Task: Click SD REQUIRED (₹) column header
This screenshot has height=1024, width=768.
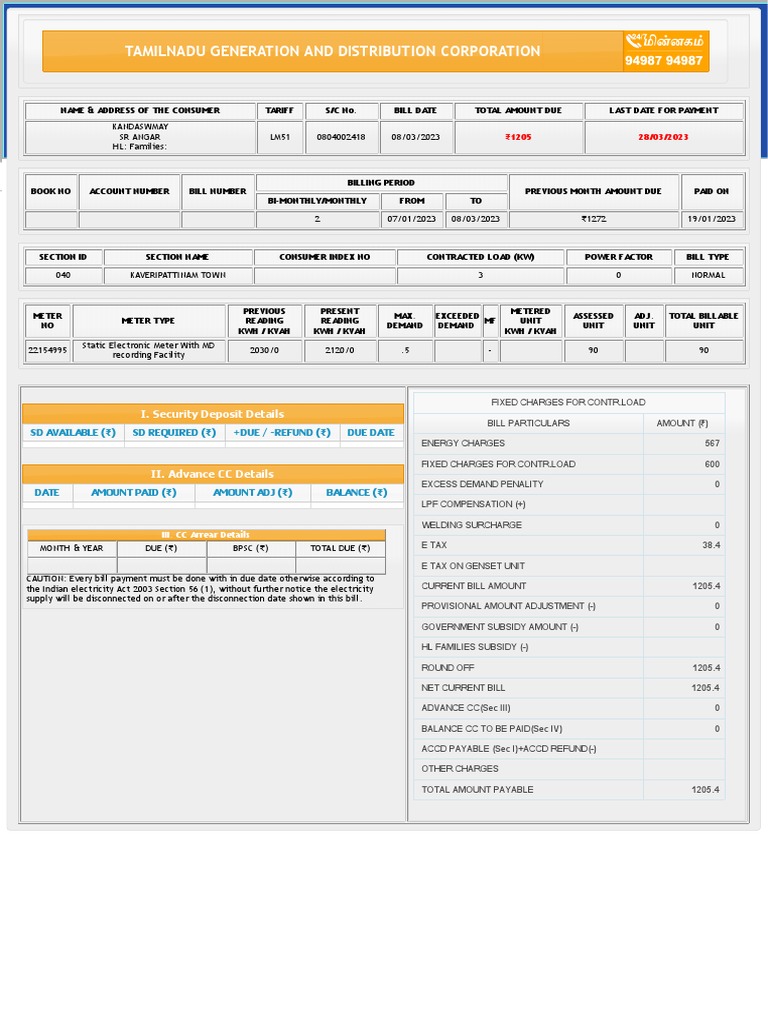Action: coord(174,432)
